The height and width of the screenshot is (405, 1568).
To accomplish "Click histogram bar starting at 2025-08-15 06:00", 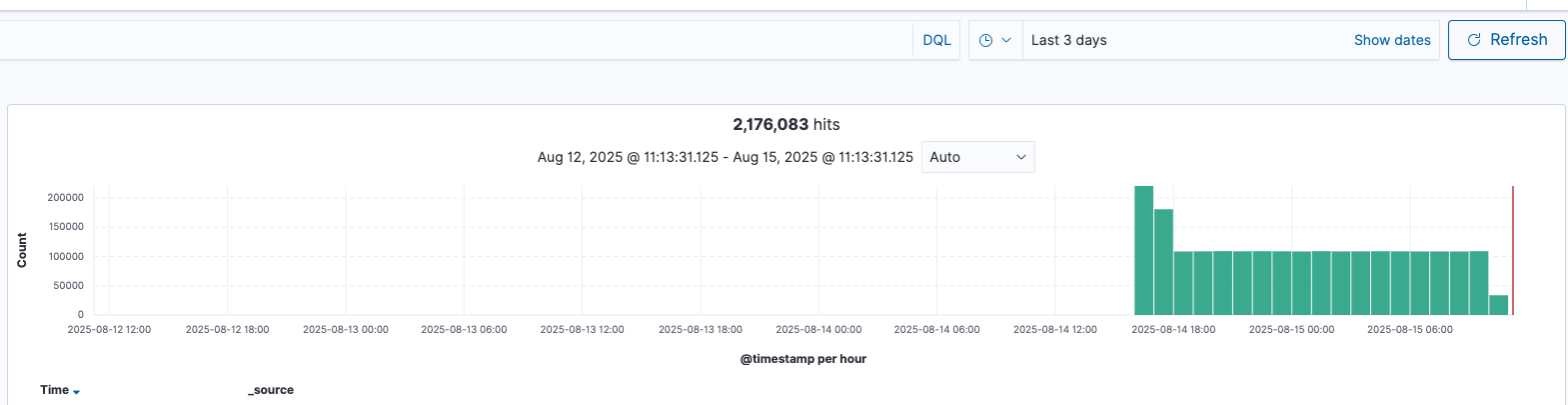I will (x=1419, y=283).
